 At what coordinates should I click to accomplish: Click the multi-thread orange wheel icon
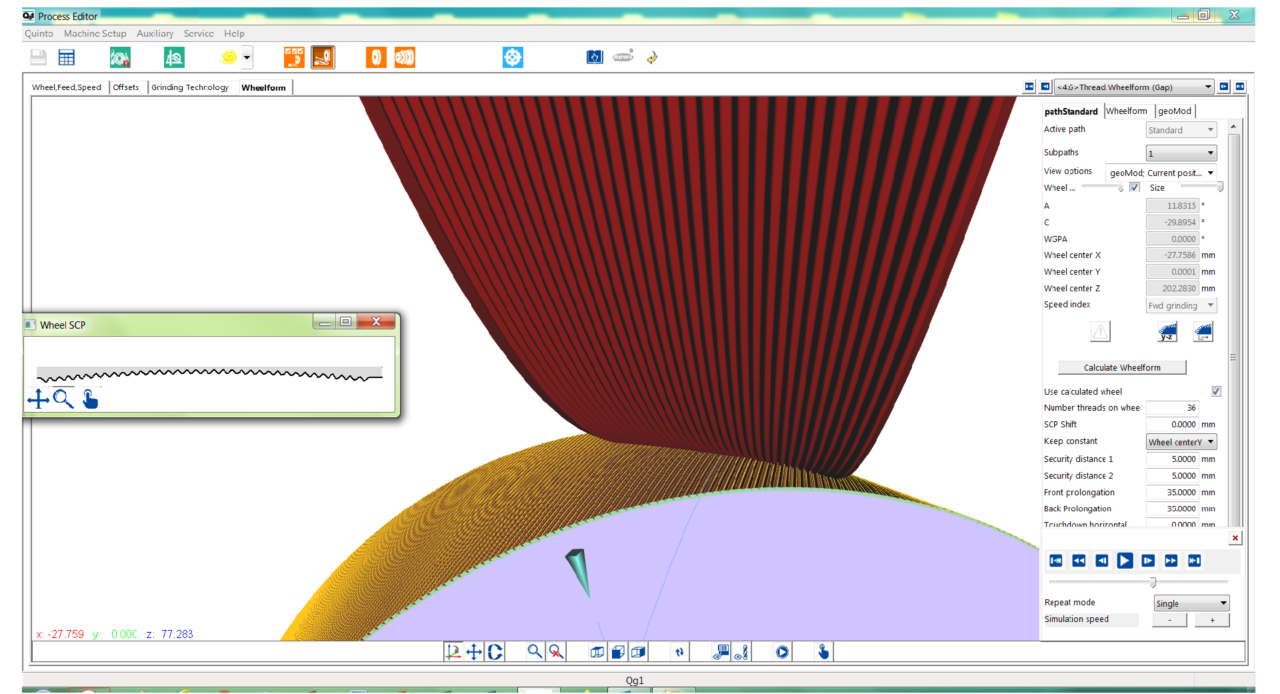point(404,58)
